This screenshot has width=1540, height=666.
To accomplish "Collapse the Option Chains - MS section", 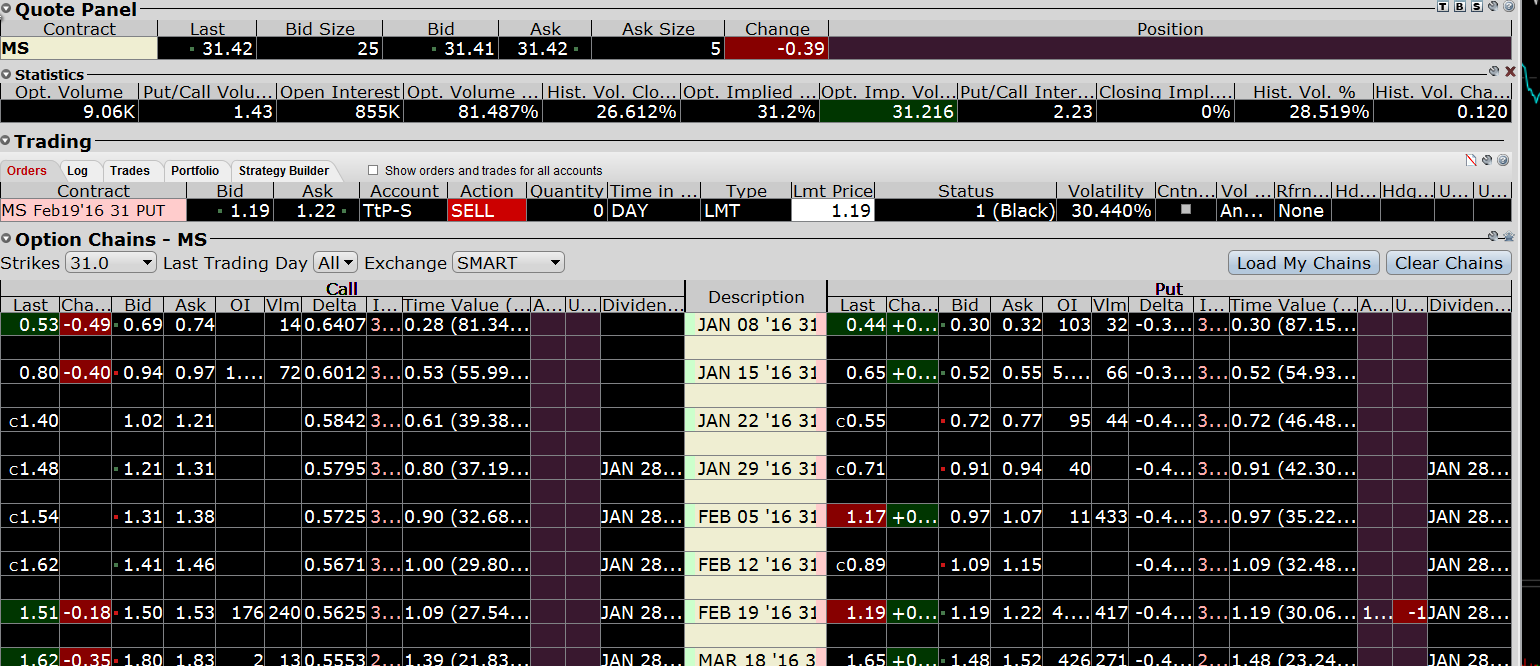I will pyautogui.click(x=7, y=240).
